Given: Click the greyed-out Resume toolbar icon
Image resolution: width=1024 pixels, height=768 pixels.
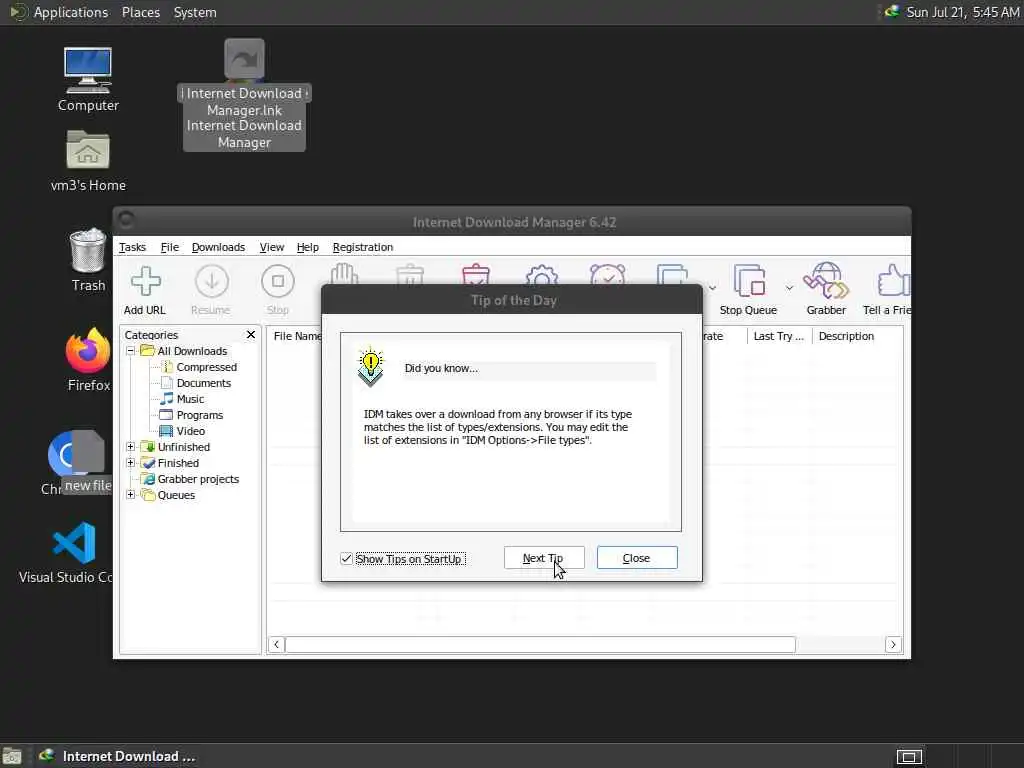Looking at the screenshot, I should (x=212, y=281).
